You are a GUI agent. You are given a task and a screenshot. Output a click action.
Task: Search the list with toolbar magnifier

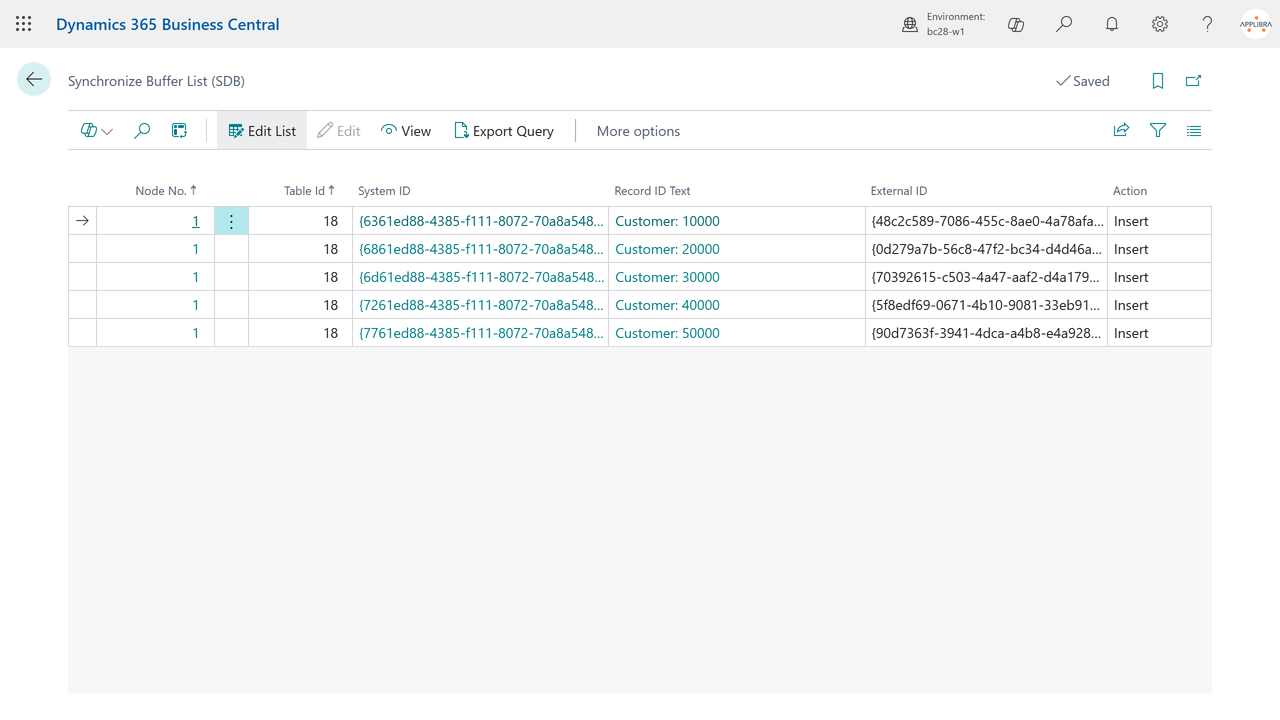pyautogui.click(x=142, y=131)
